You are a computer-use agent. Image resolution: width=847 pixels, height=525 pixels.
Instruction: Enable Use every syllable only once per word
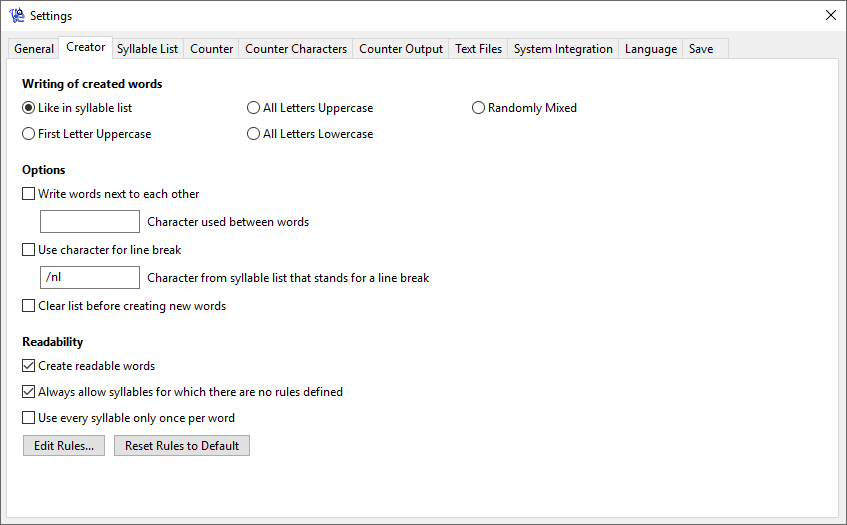pos(29,418)
